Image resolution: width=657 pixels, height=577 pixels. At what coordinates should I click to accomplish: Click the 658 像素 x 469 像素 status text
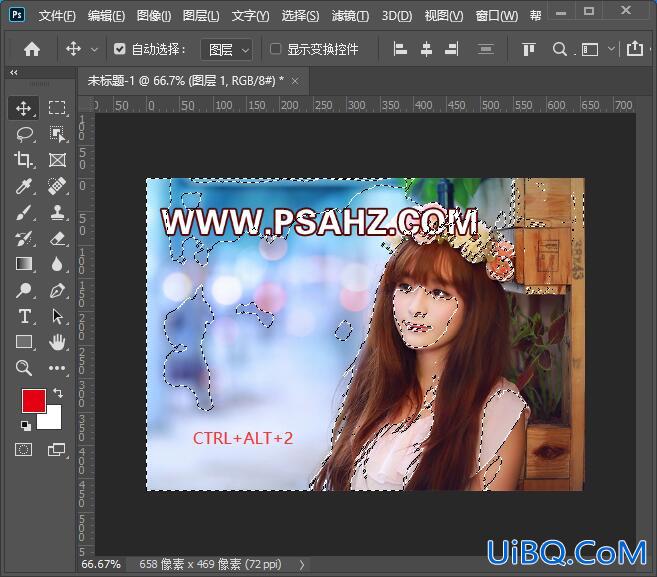point(210,564)
